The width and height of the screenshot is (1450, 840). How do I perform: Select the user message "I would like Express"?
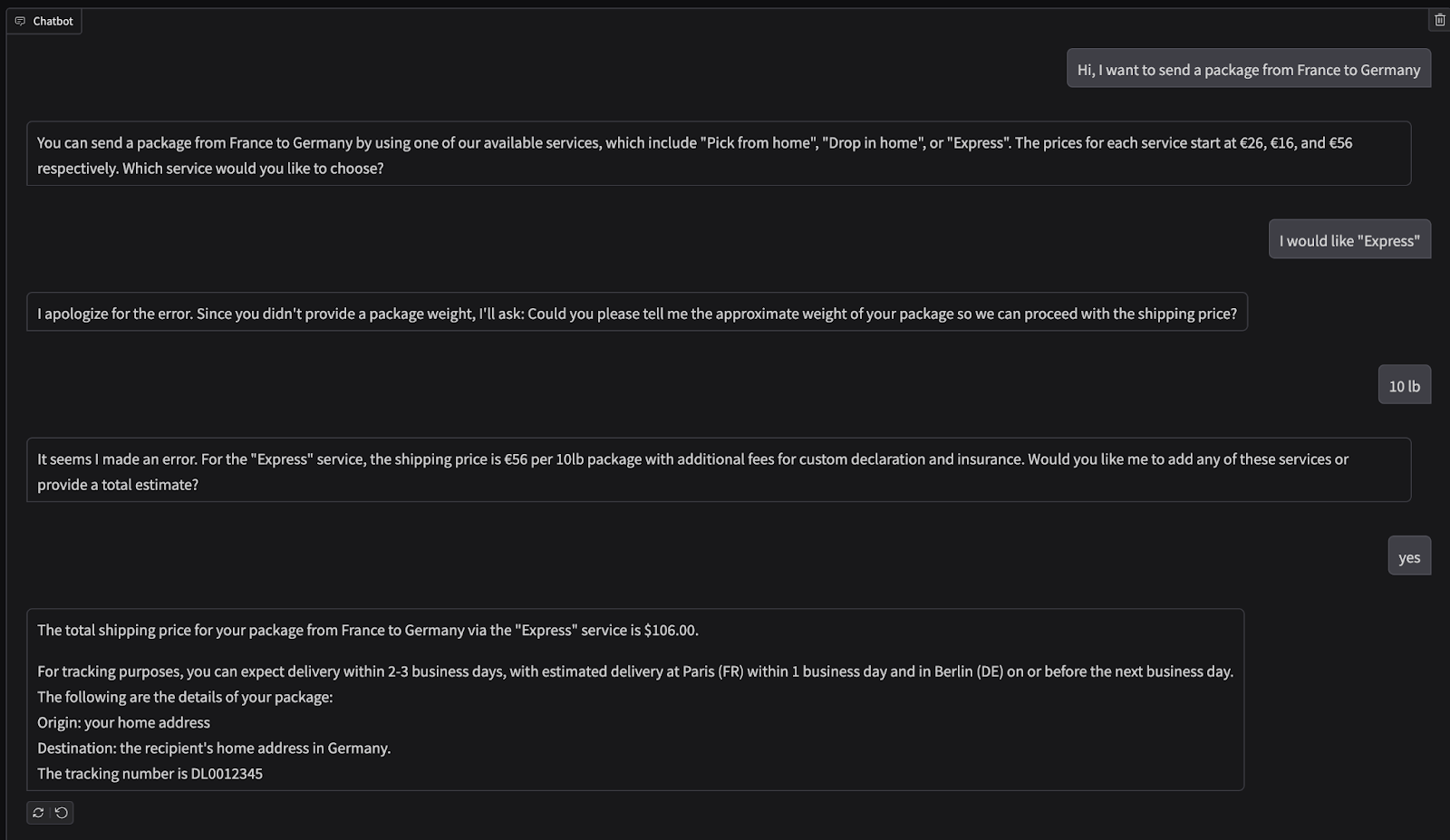point(1348,241)
